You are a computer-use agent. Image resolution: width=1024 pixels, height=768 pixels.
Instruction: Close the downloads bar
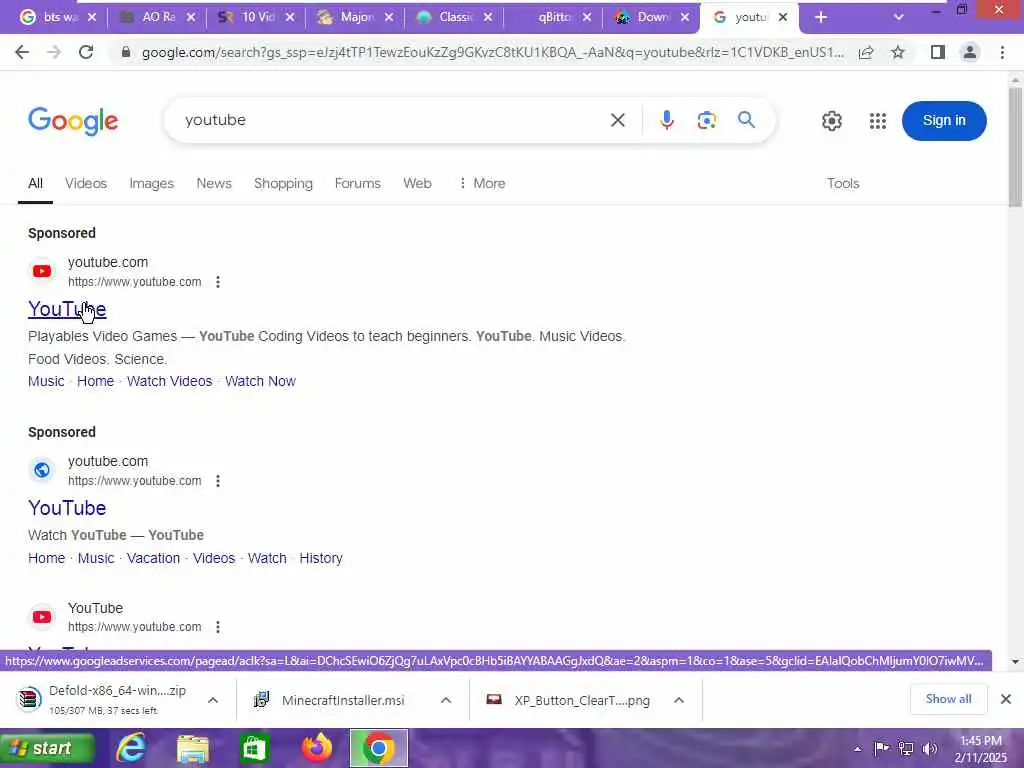click(x=1006, y=699)
